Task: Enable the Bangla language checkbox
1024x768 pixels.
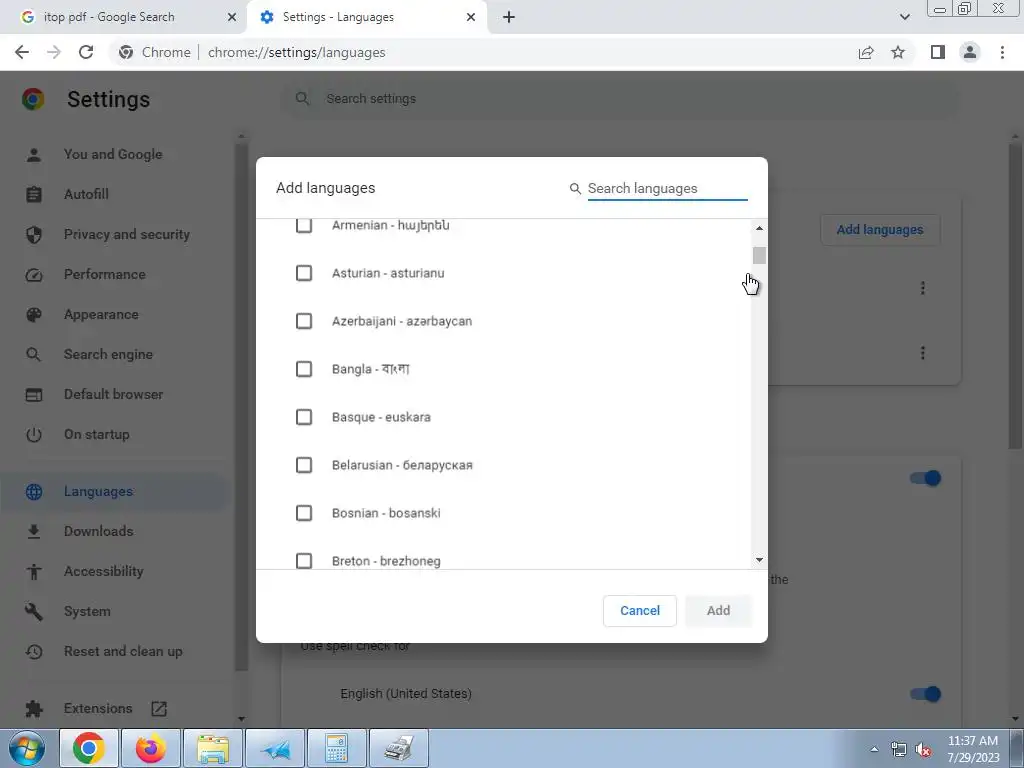Action: pos(304,369)
